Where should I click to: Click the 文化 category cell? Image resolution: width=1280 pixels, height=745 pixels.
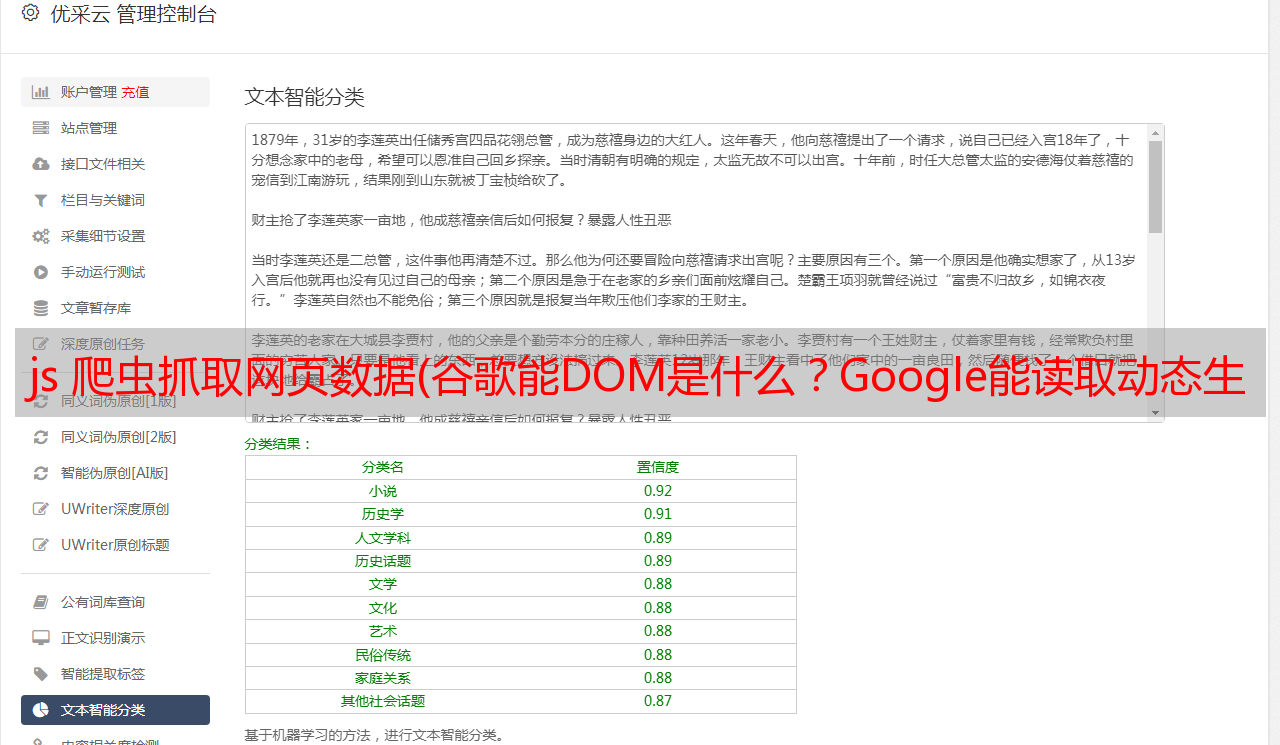383,608
